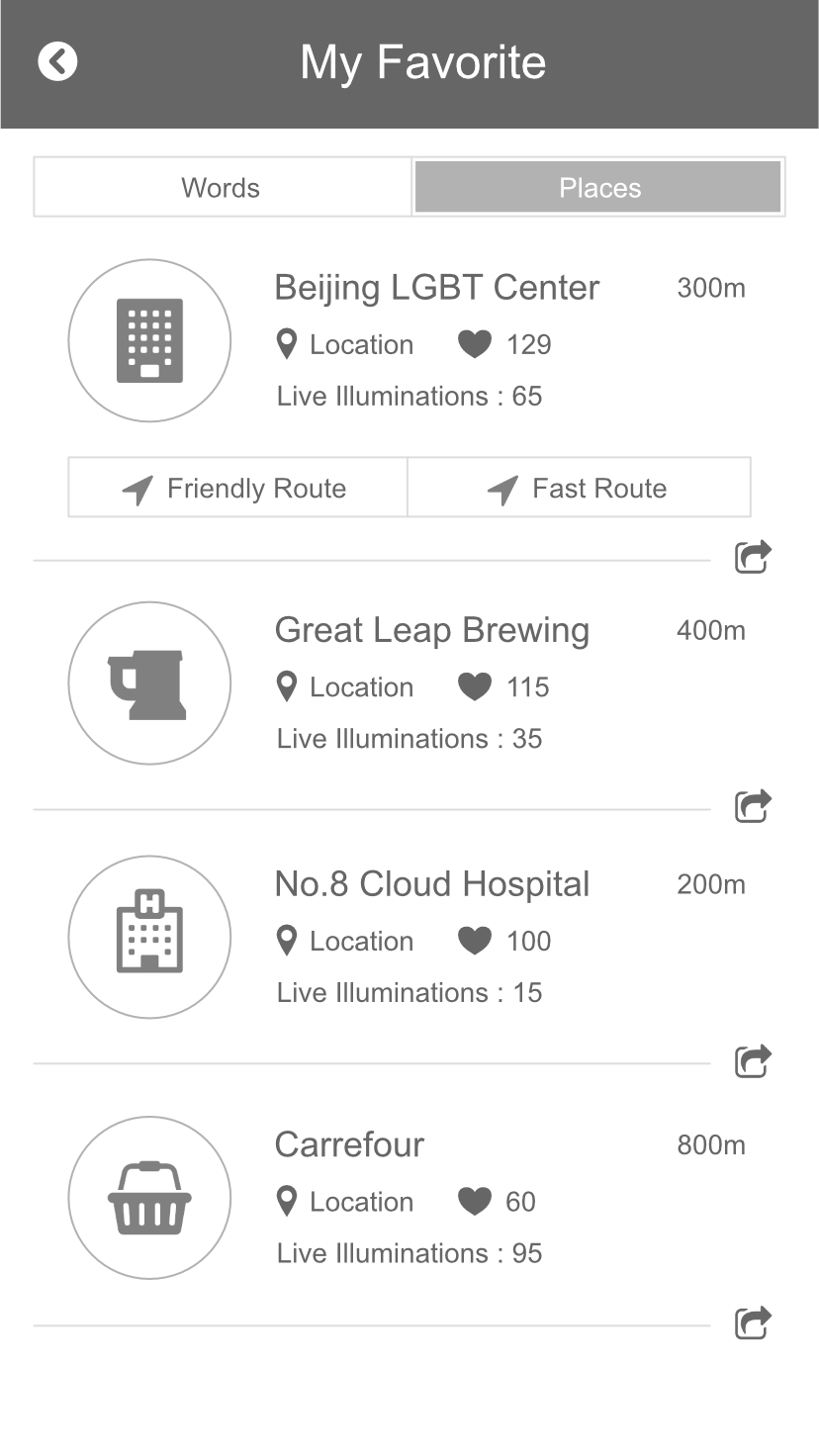Toggle the heart for No.8 Cloud Hospital

point(475,941)
